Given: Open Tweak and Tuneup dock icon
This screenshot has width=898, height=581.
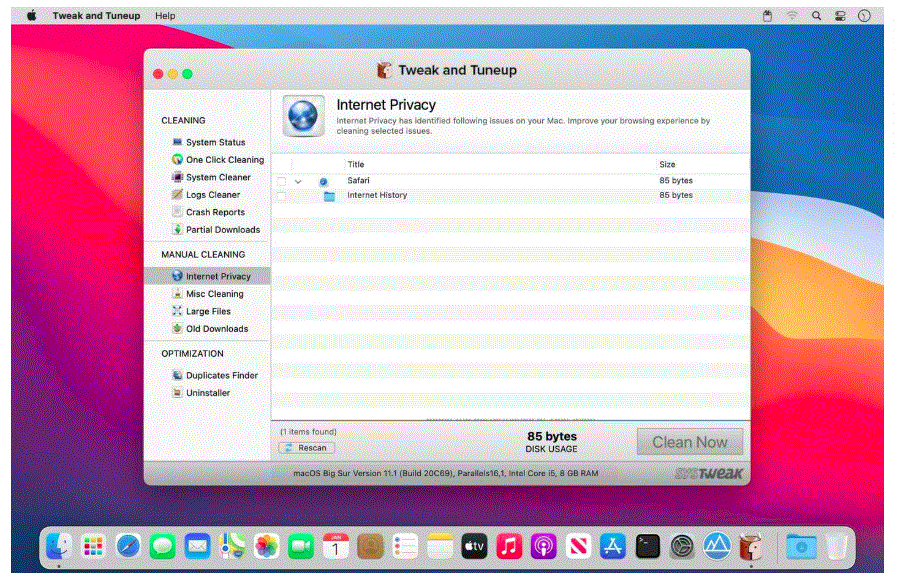Looking at the screenshot, I should tap(751, 546).
